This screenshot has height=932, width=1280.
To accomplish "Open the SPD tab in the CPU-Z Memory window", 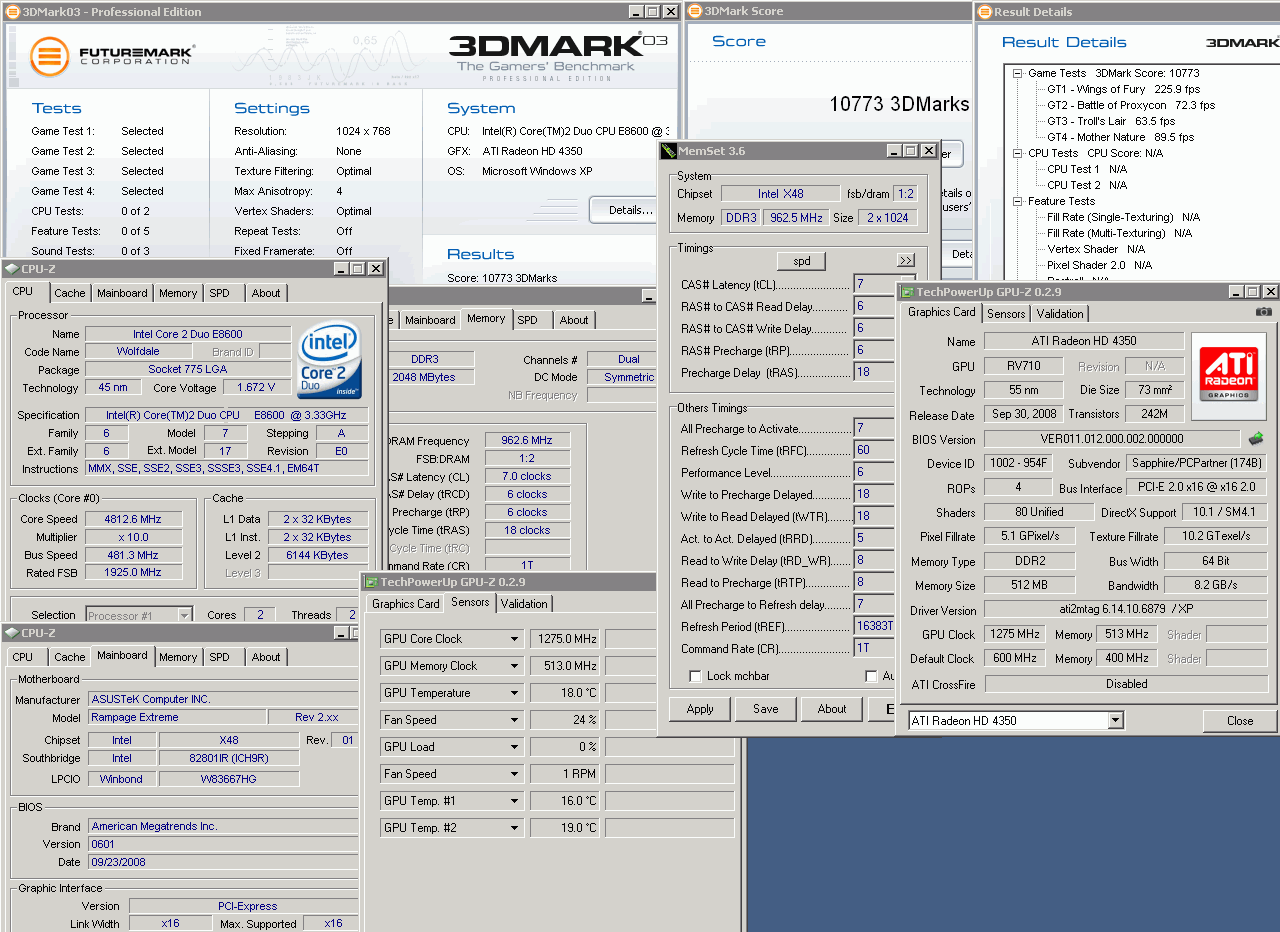I will point(527,320).
